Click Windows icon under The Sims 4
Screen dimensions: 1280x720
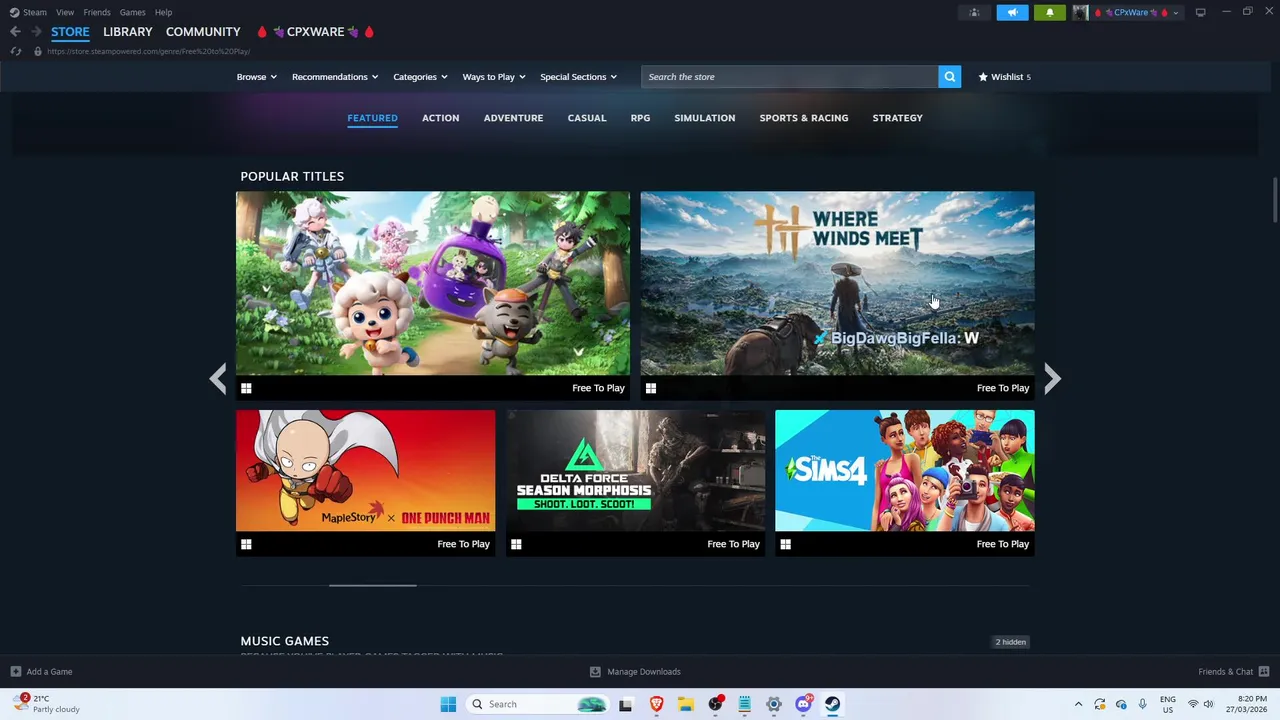[x=786, y=544]
